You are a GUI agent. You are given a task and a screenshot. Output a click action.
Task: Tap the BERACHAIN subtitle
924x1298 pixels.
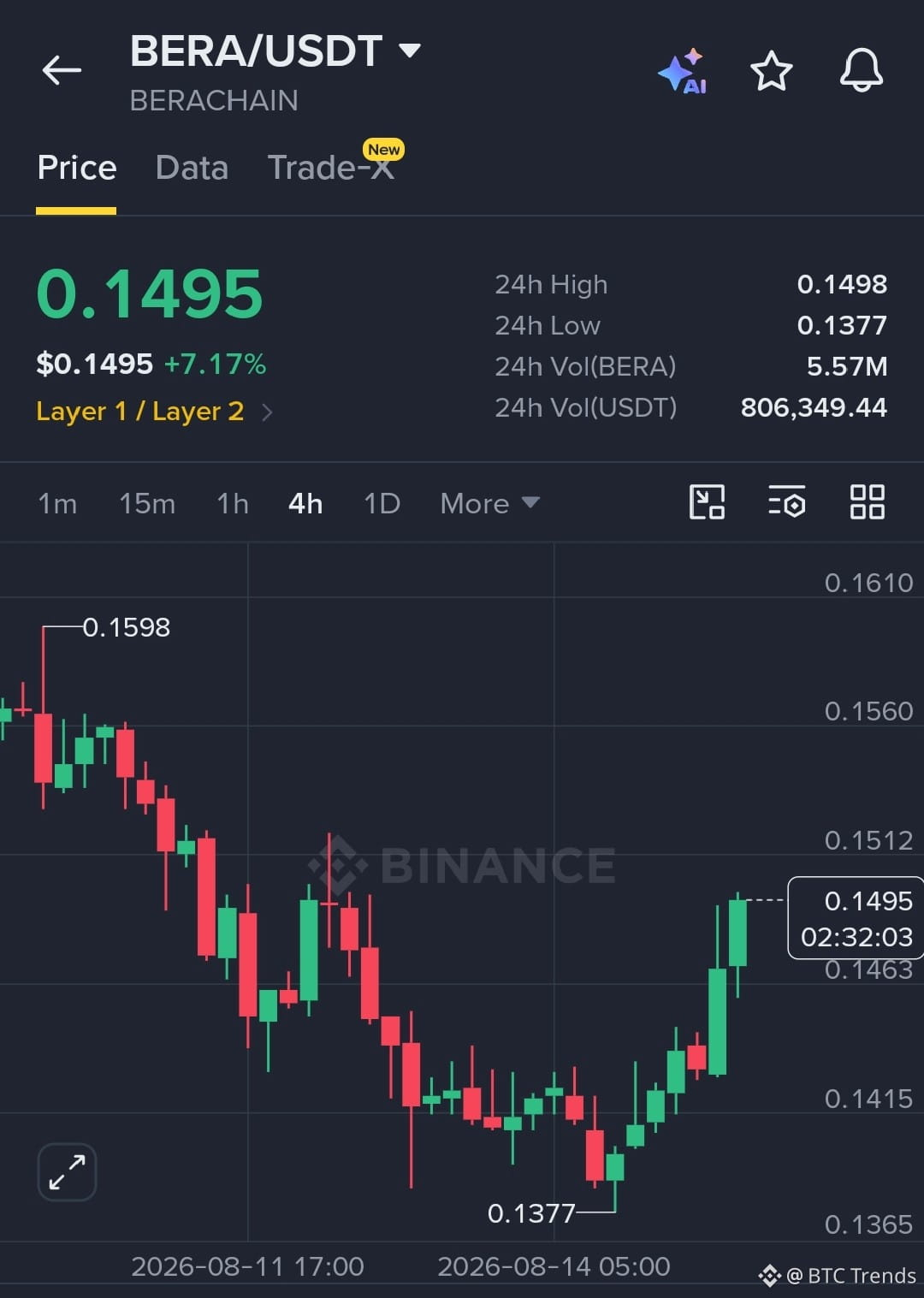[214, 101]
